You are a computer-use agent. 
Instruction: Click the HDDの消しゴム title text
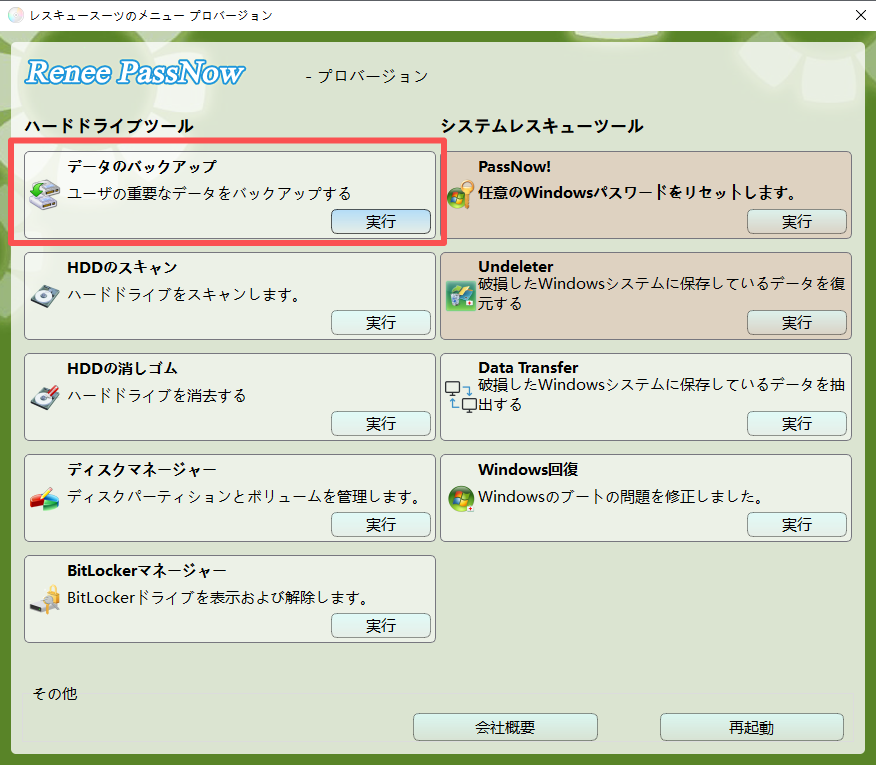click(x=122, y=369)
